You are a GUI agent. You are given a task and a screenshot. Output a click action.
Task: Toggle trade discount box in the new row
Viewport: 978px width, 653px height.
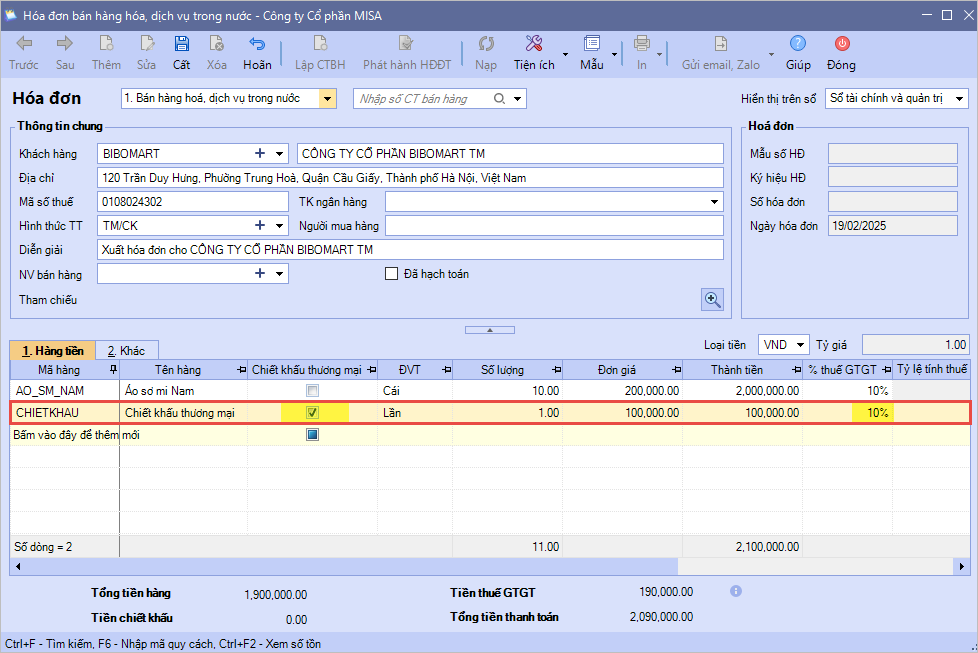tap(312, 435)
